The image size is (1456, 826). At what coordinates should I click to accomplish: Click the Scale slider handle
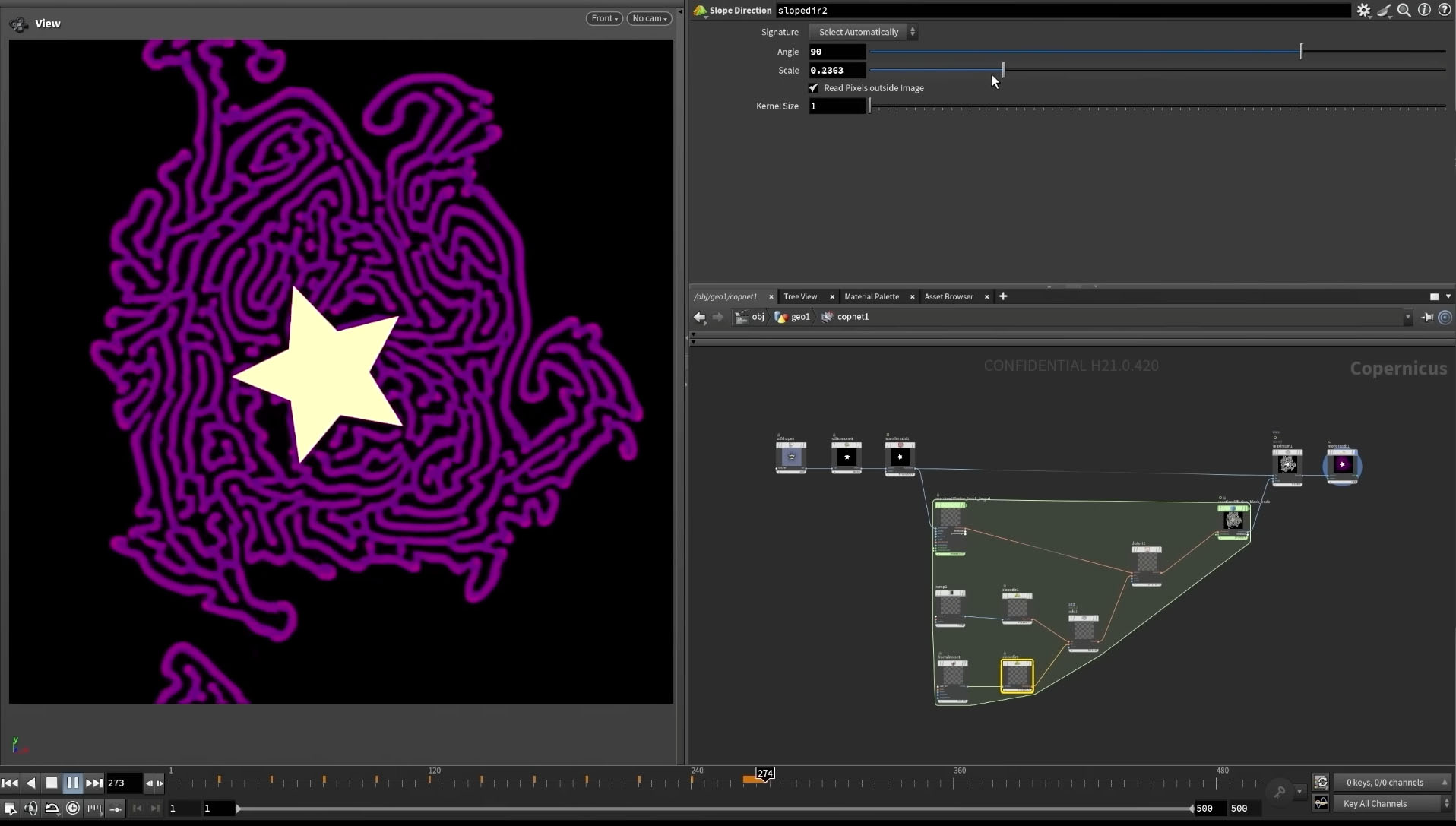click(x=1003, y=69)
